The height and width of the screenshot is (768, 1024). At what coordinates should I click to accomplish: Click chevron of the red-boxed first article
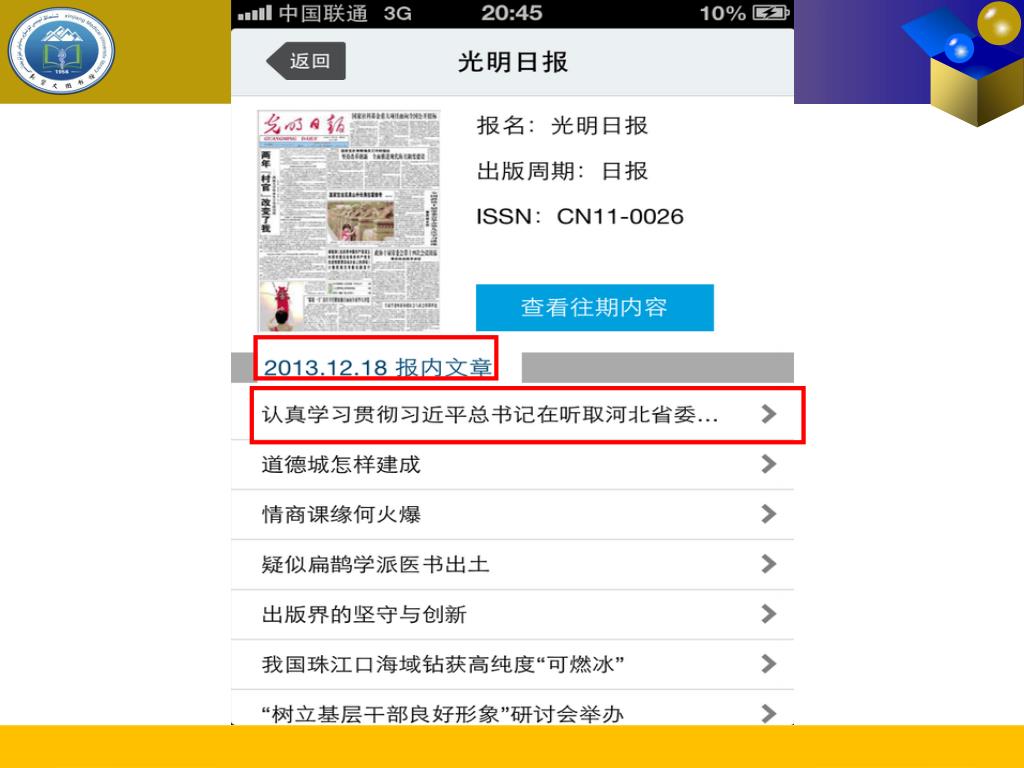[769, 414]
